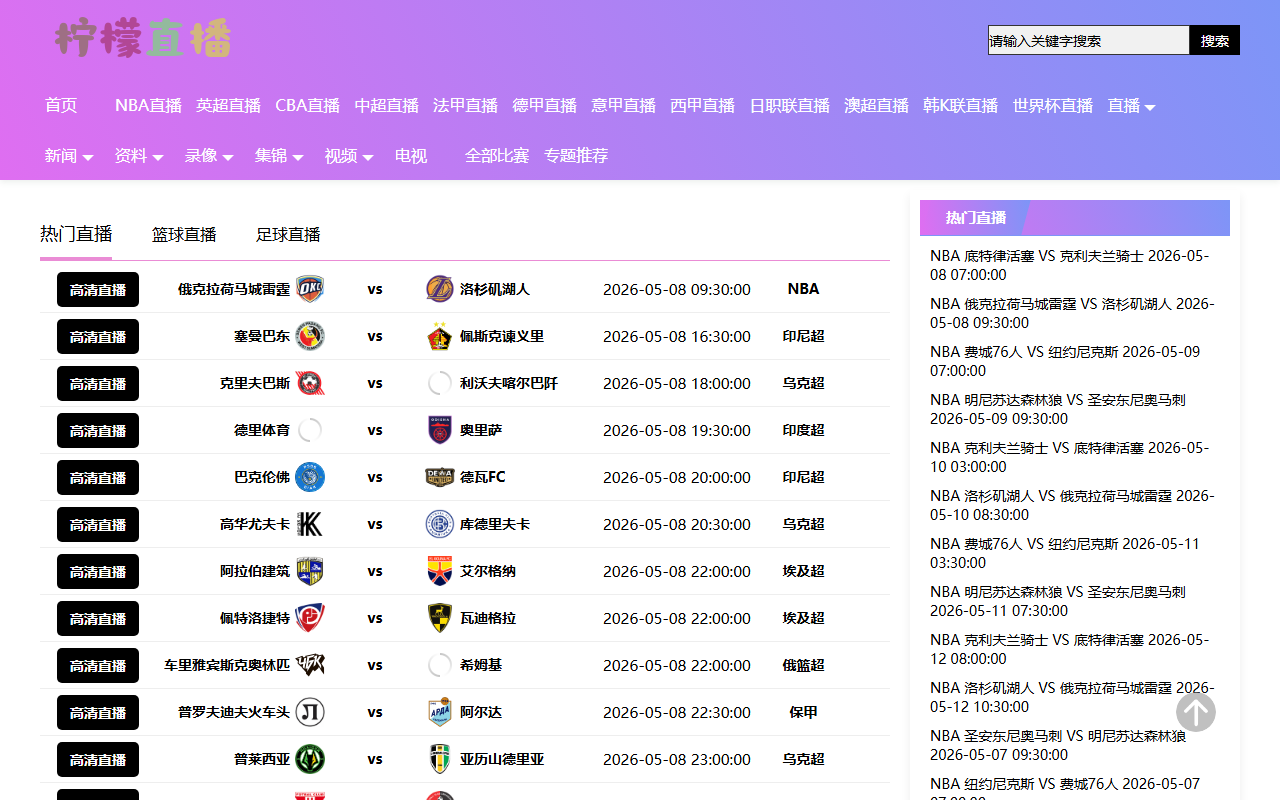
Task: Open sidebar link 圣安东尼奥马刺 VS 明尼苏达森林狼 2026-05-07
Action: 1058,745
